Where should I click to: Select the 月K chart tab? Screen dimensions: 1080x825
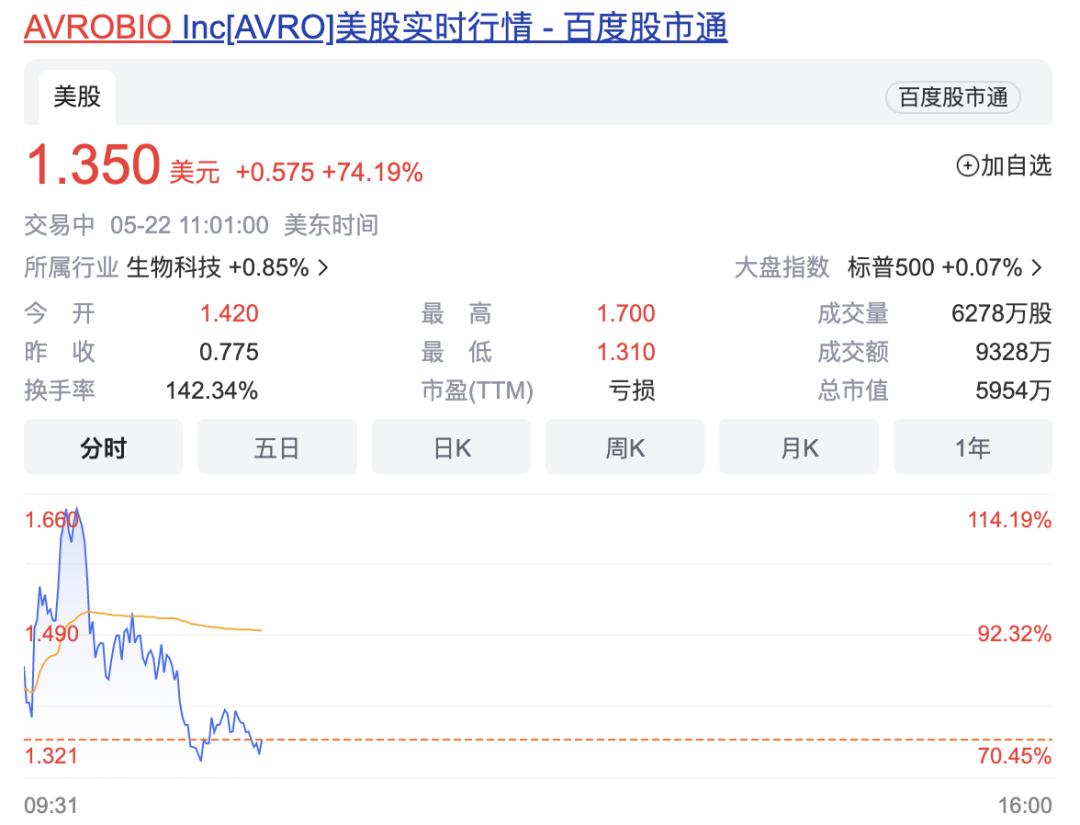click(x=799, y=447)
